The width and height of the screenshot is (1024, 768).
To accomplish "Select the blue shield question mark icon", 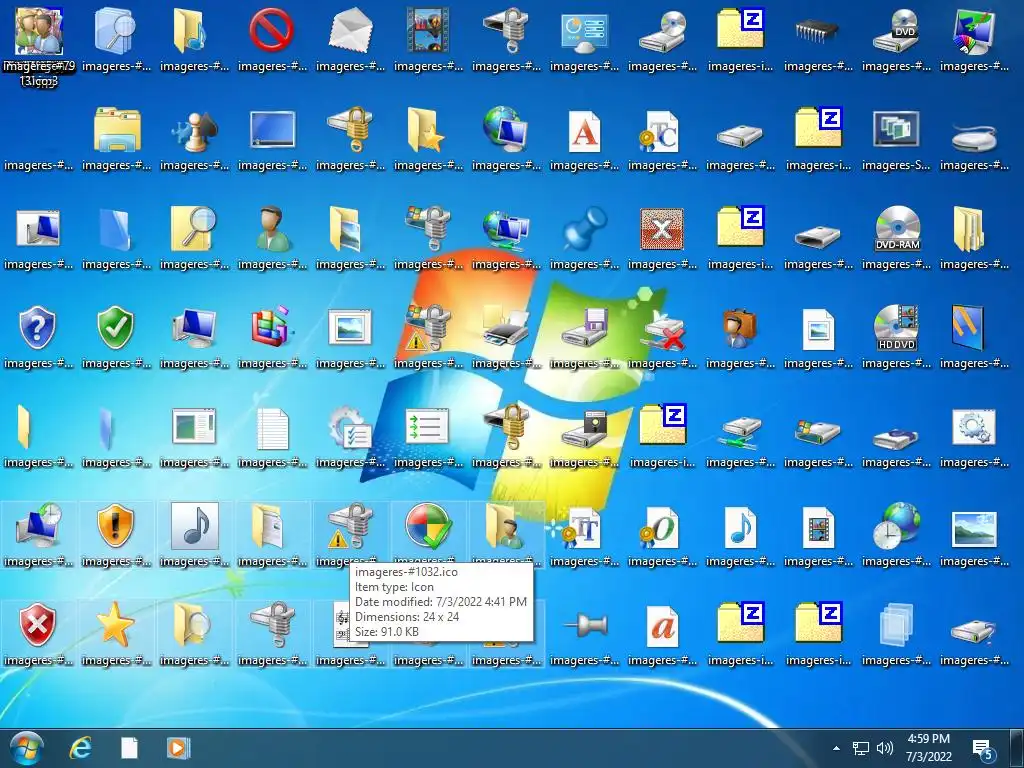I will [x=37, y=328].
